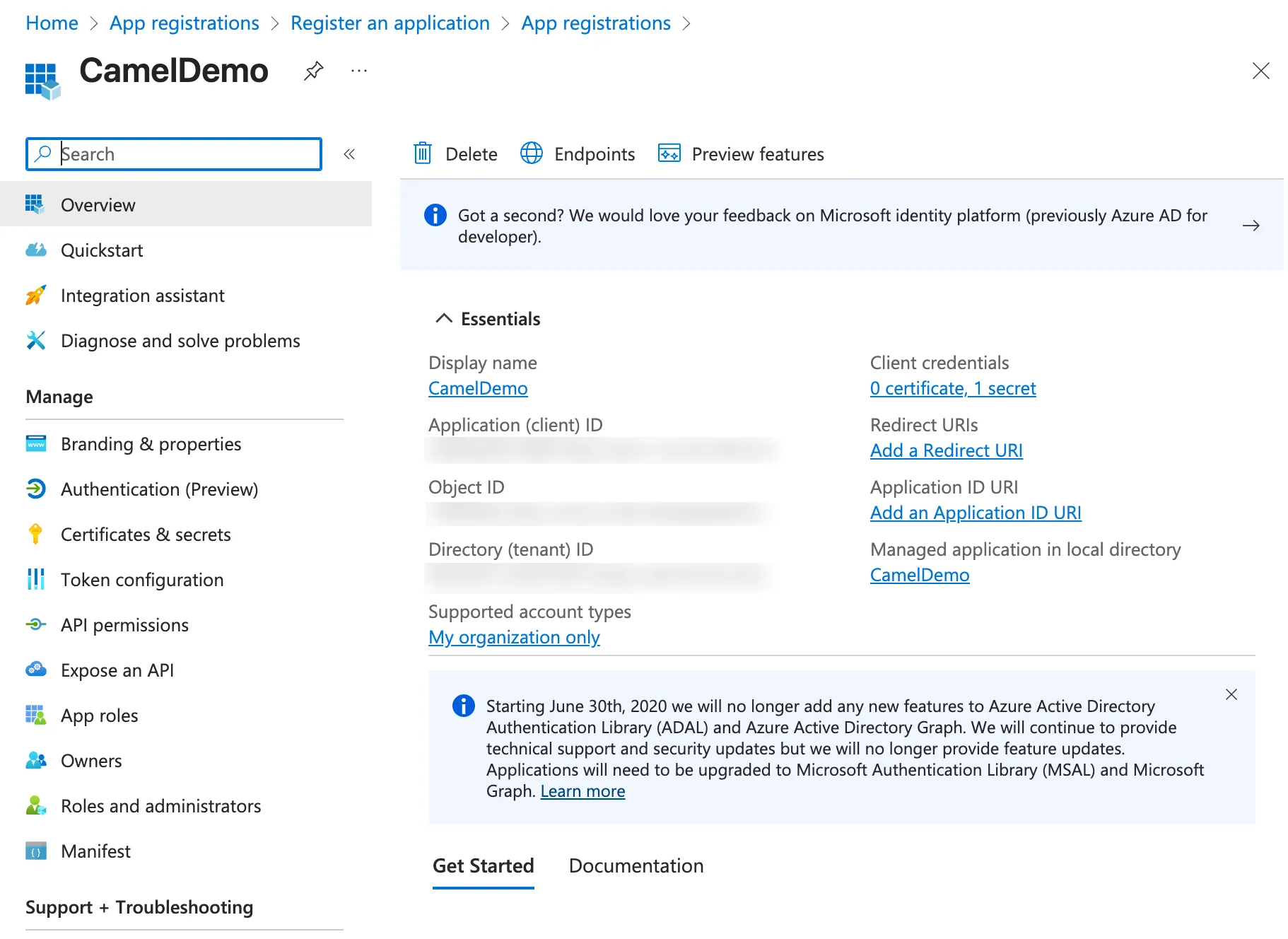Click Delete in the toolbar
Viewport: 1288px width, 939px height.
[x=456, y=153]
